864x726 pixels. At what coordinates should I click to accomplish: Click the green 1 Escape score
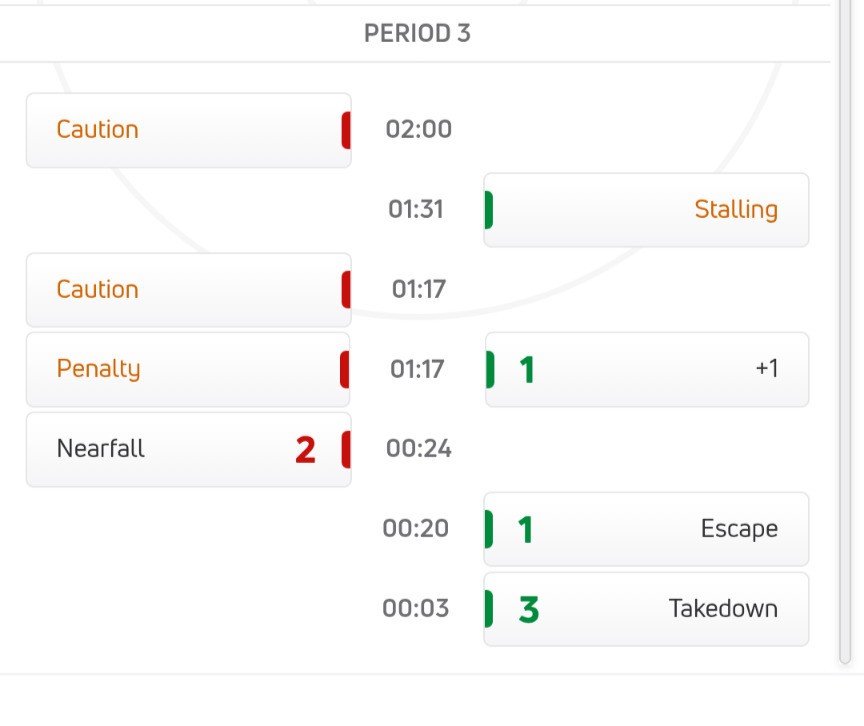click(526, 530)
